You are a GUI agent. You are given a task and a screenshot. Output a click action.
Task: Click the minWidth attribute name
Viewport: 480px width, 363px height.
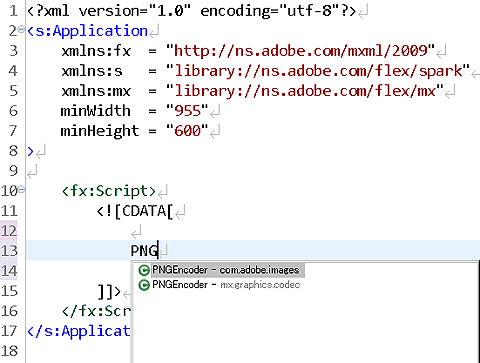pos(95,111)
